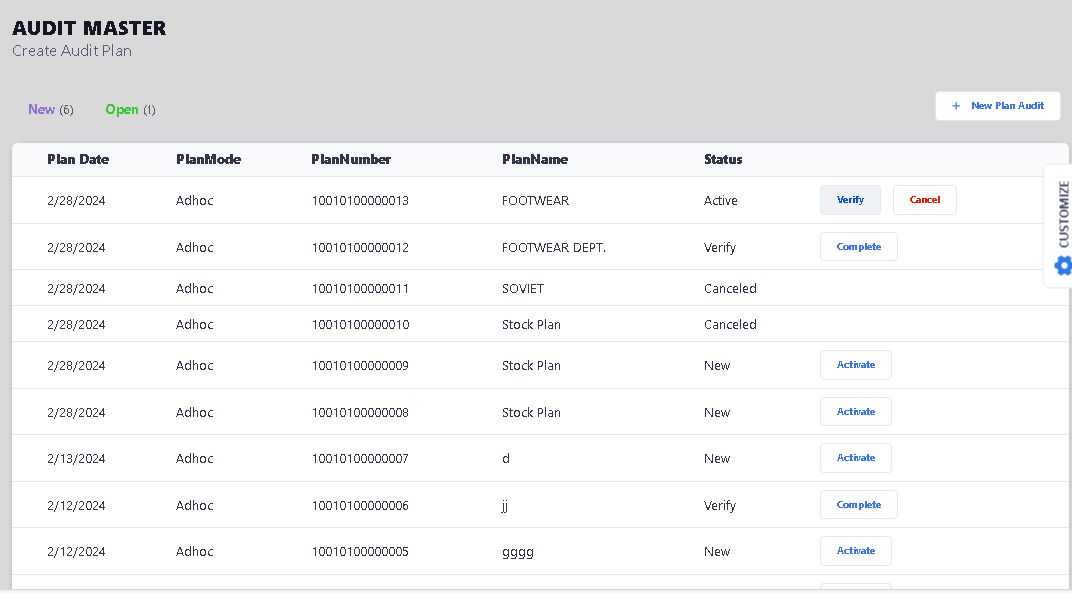The width and height of the screenshot is (1072, 593).
Task: Sort by PlanName column header
Action: point(535,159)
